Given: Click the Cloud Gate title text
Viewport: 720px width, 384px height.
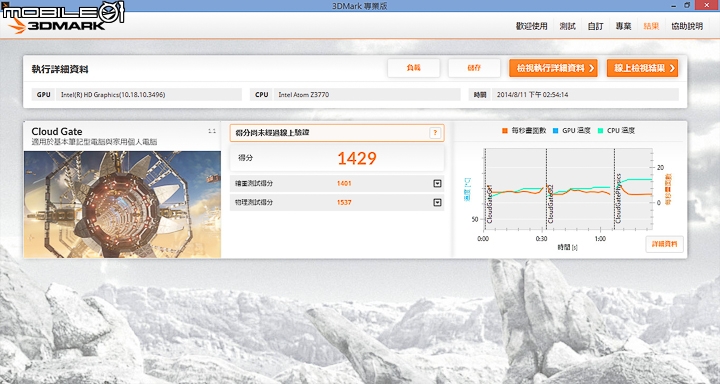Looking at the screenshot, I should click(57, 131).
